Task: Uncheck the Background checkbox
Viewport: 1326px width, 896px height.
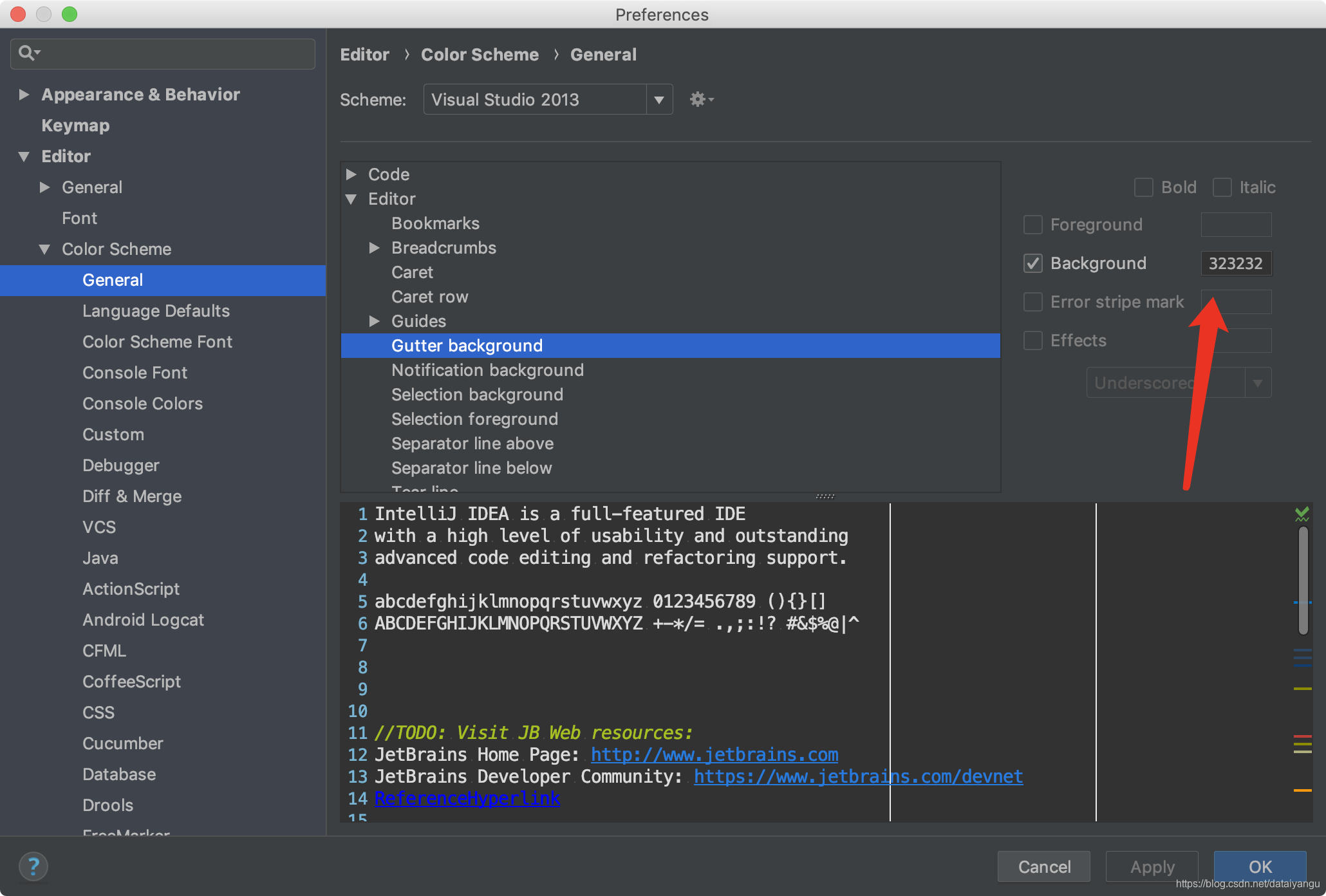Action: (1033, 263)
